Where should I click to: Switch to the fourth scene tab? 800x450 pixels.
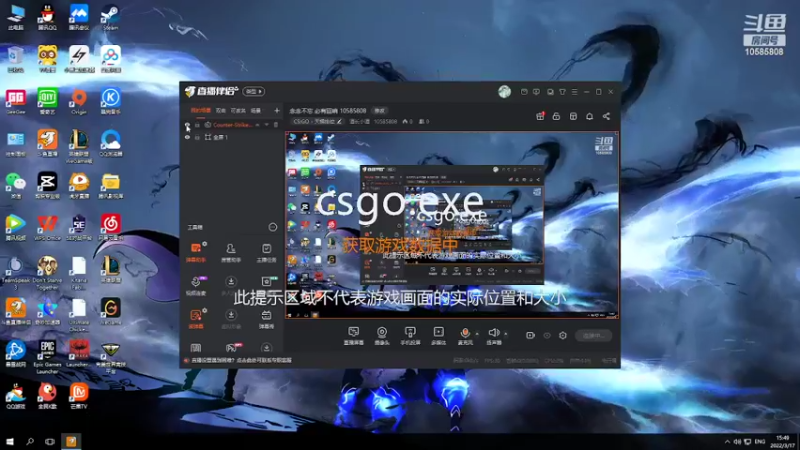[x=256, y=111]
